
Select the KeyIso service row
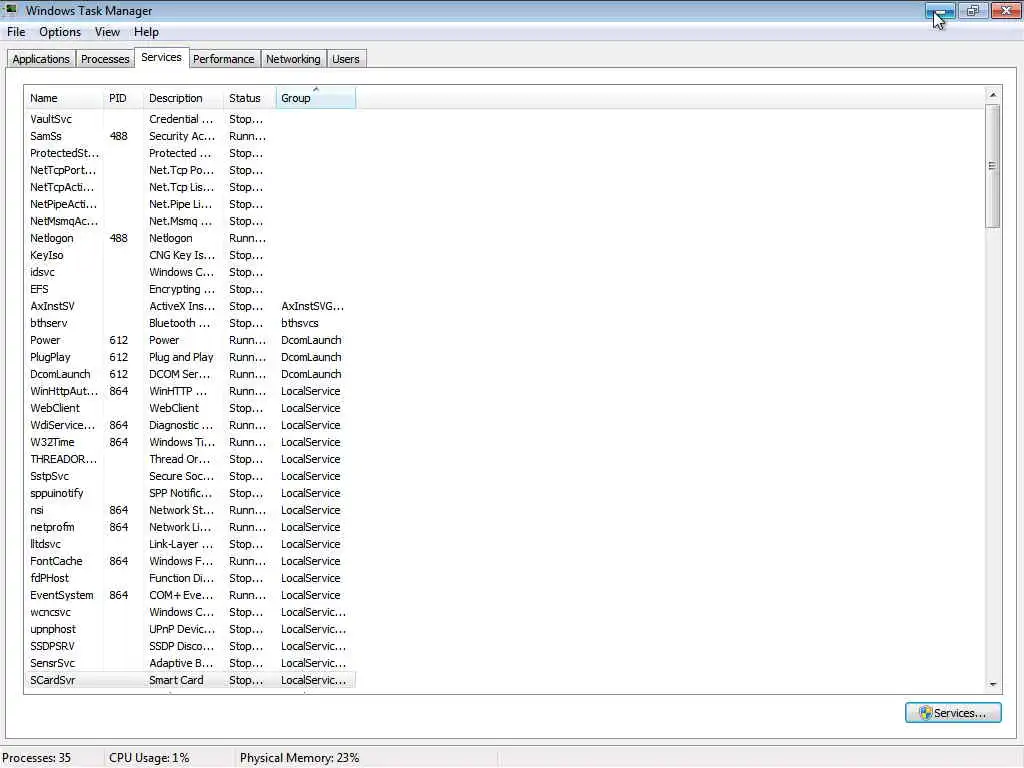pos(190,255)
